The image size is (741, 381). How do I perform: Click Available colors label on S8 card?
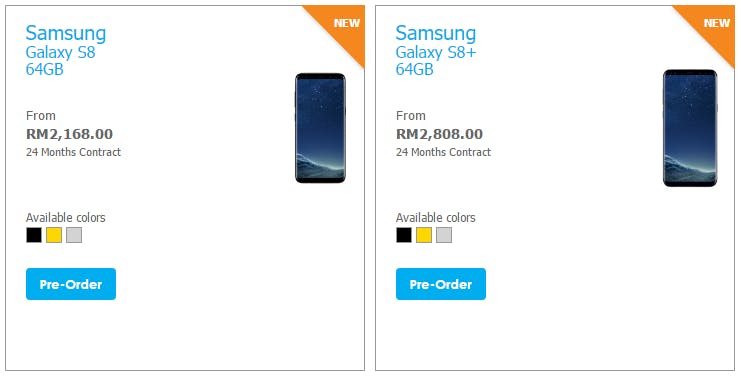[66, 218]
